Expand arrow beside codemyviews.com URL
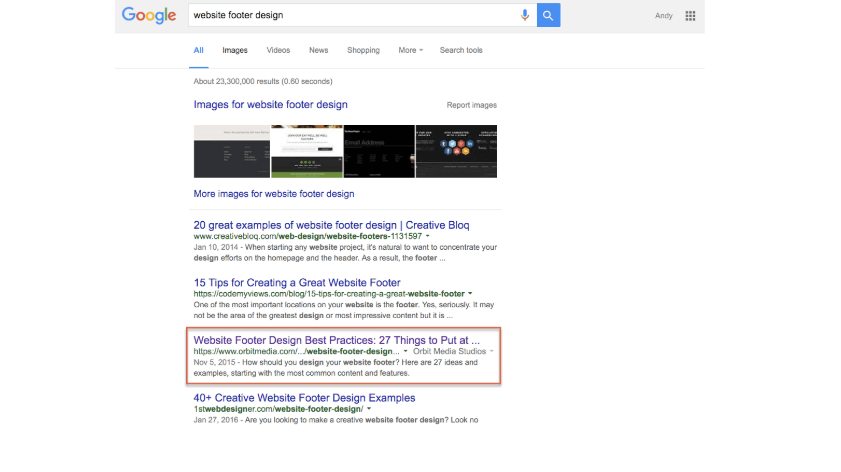The height and width of the screenshot is (472, 841). click(x=470, y=293)
